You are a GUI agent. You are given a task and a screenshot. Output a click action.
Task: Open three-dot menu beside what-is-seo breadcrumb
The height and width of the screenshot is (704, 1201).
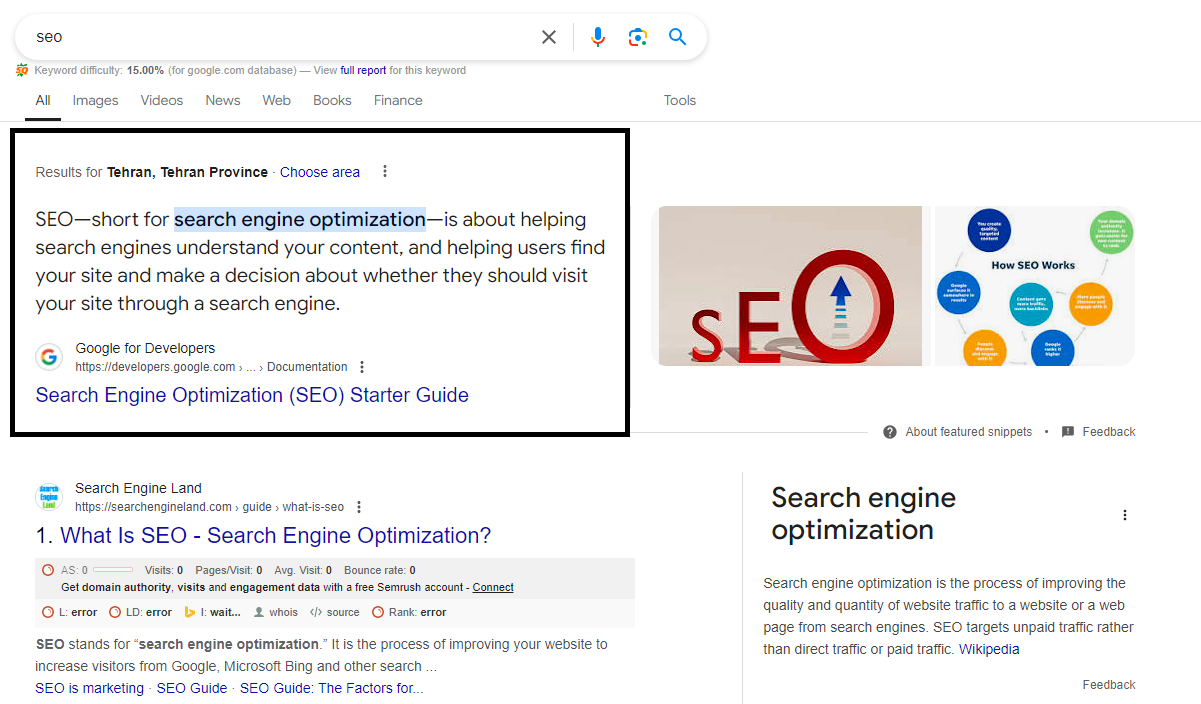pyautogui.click(x=359, y=507)
